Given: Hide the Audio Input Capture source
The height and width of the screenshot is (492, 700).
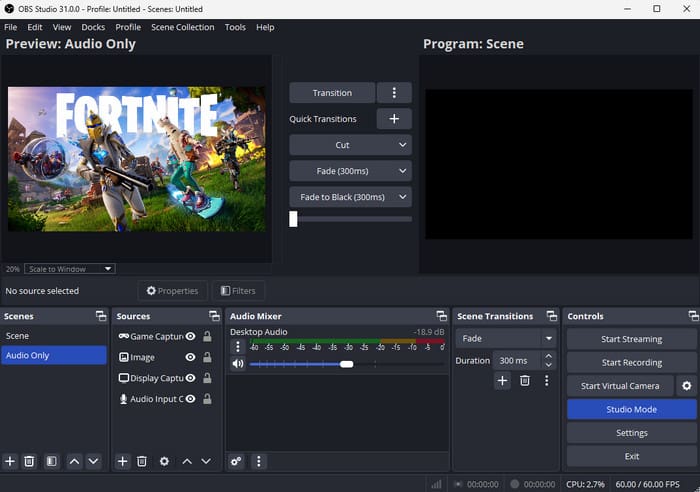Looking at the screenshot, I should (x=191, y=399).
